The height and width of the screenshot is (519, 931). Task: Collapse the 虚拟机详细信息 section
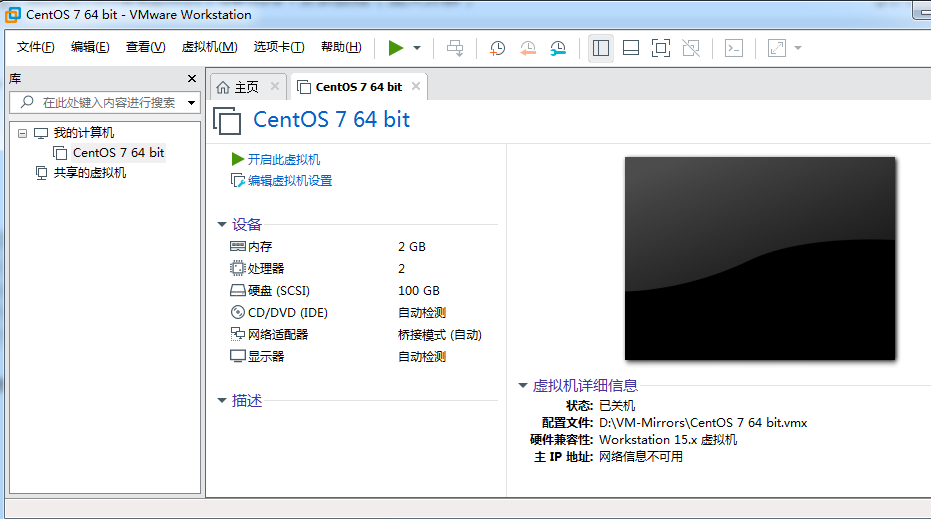click(523, 385)
